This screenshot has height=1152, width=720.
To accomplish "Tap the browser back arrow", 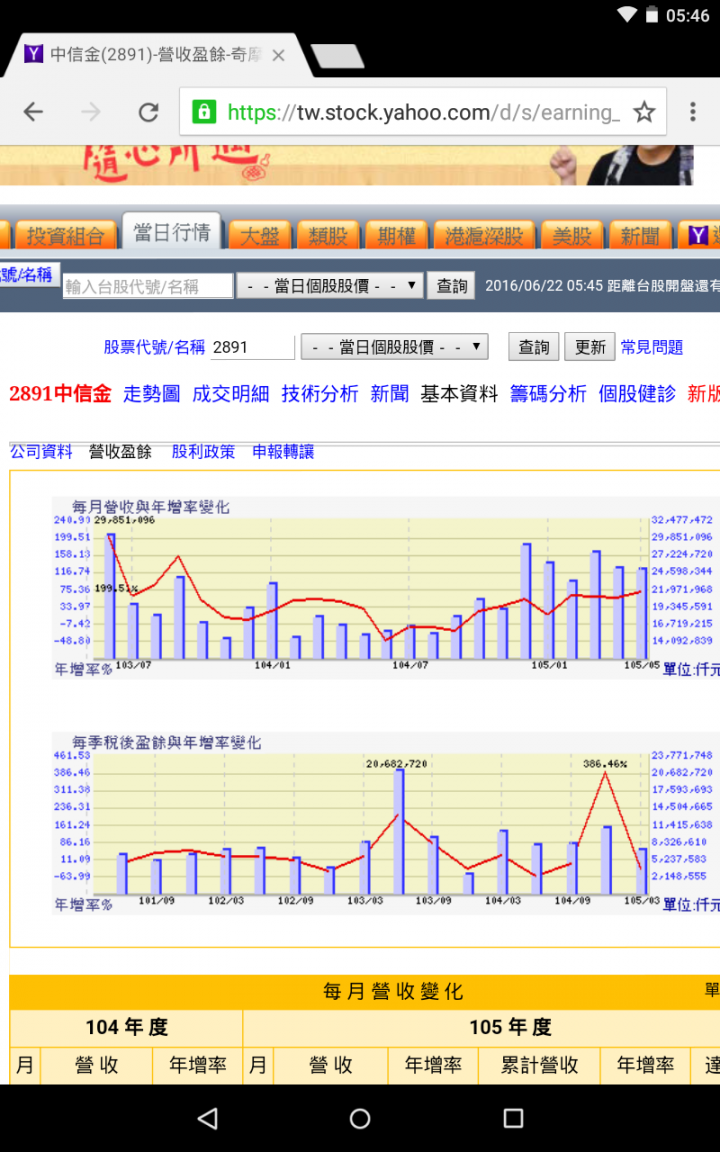I will (x=33, y=112).
